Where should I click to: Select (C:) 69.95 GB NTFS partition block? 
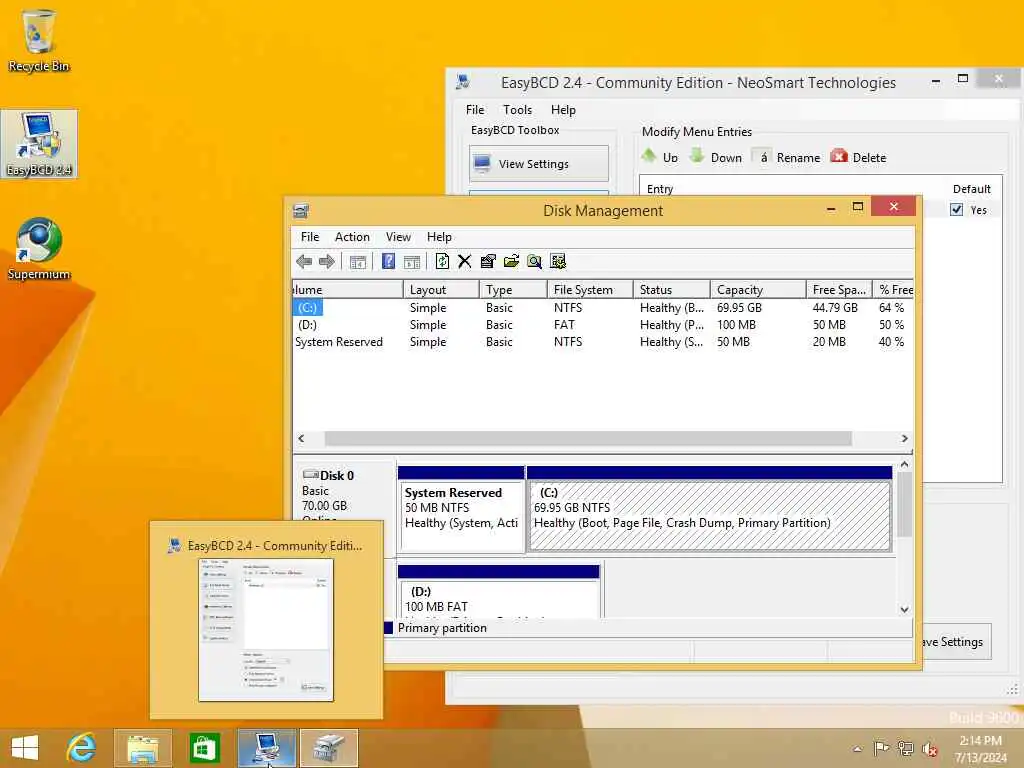point(710,509)
